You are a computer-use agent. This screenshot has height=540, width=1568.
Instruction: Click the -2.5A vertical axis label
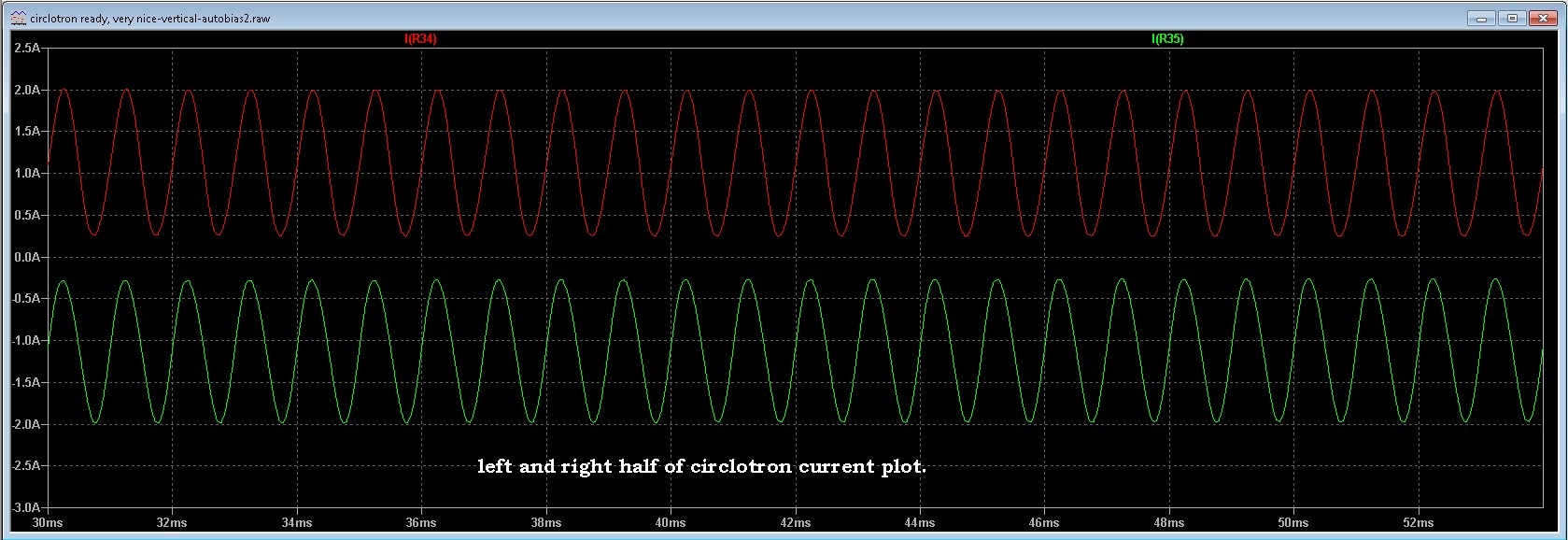(26, 465)
